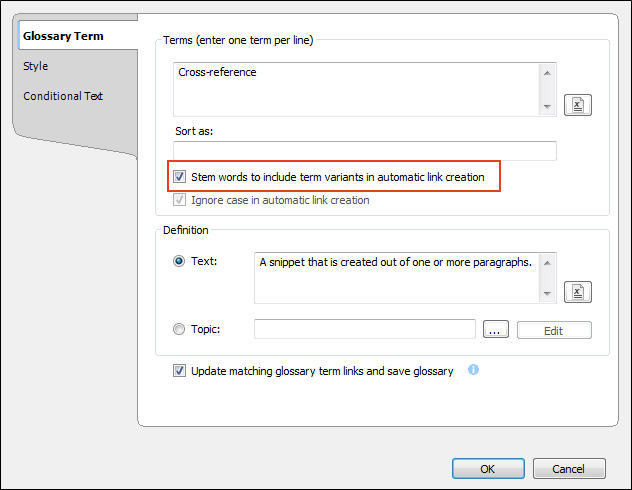Click the browse ellipsis button next to Topic
Viewport: 632px width, 490px height.
pyautogui.click(x=495, y=330)
